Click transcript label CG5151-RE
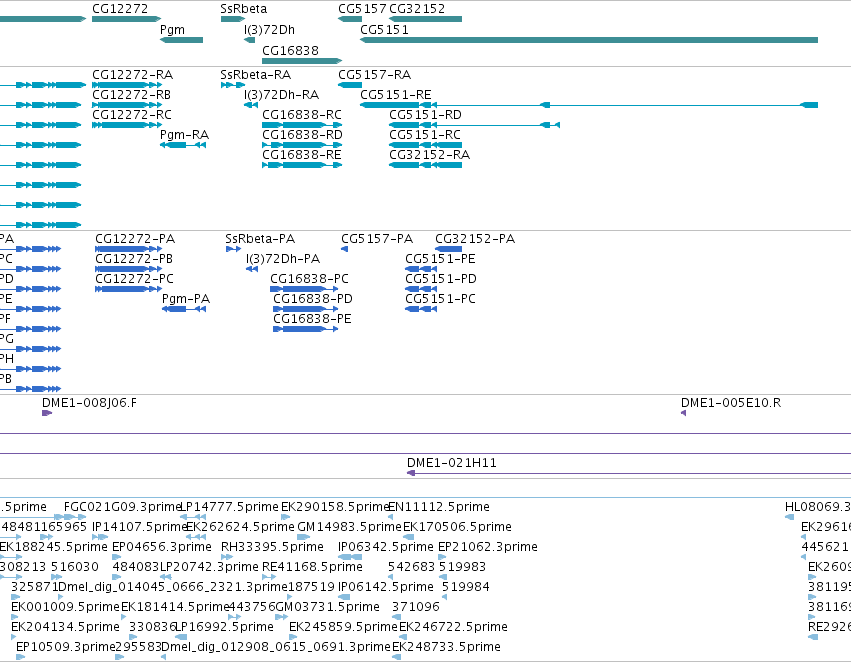 click(396, 94)
